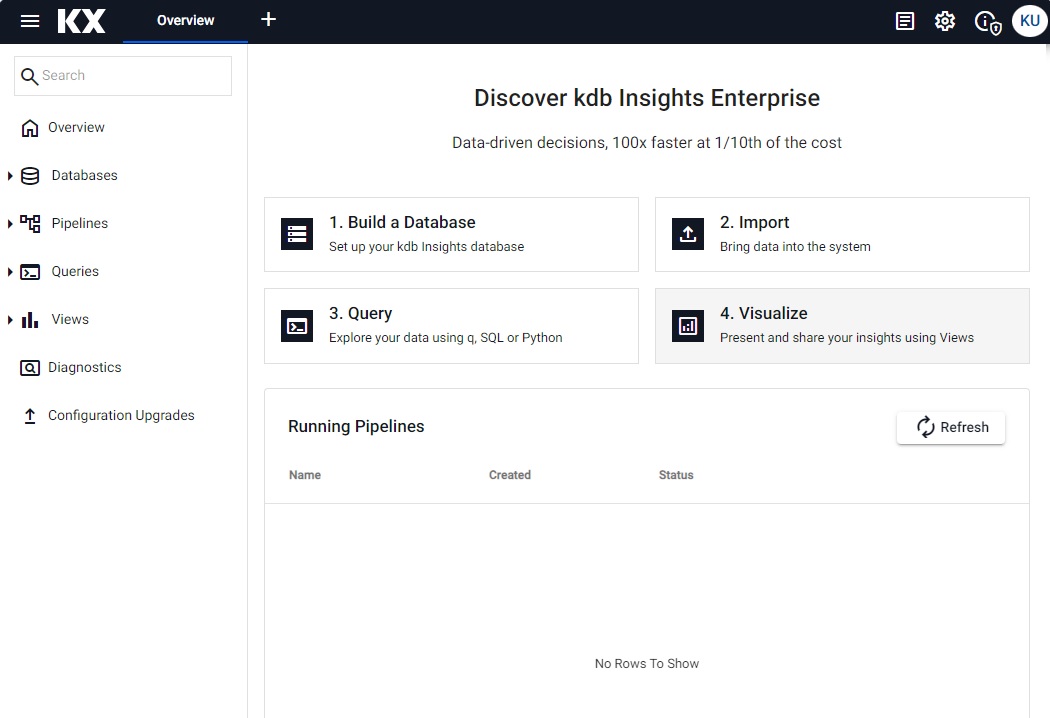Expand the Pipelines tree arrow
This screenshot has height=718, width=1050.
tap(10, 224)
